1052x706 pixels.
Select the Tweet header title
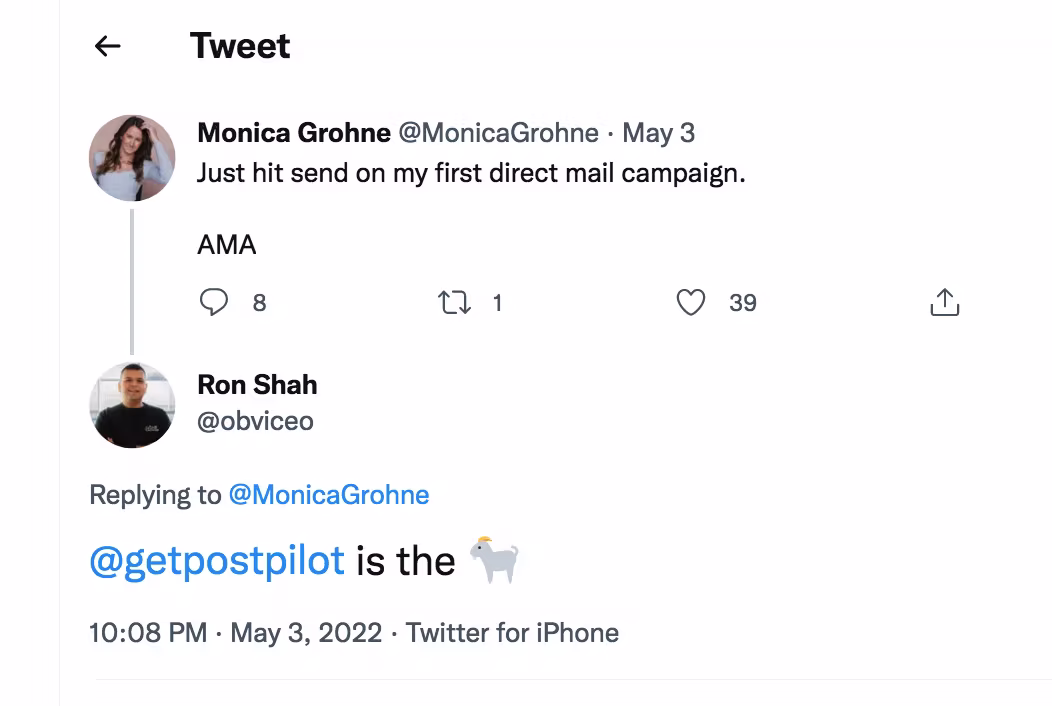coord(240,45)
